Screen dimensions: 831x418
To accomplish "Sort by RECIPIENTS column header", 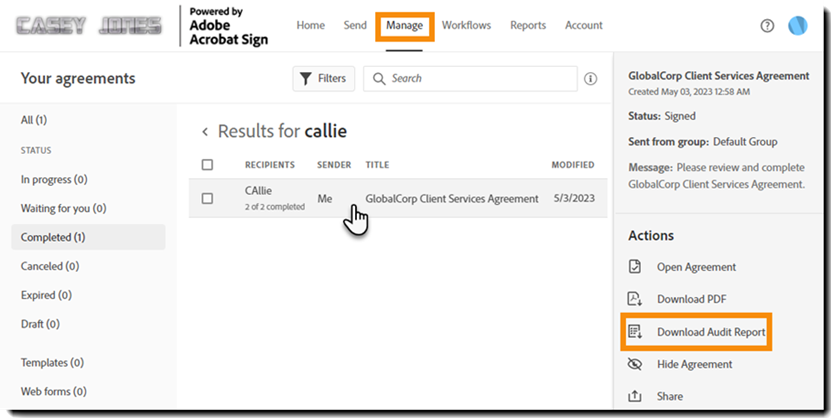I will coord(270,165).
